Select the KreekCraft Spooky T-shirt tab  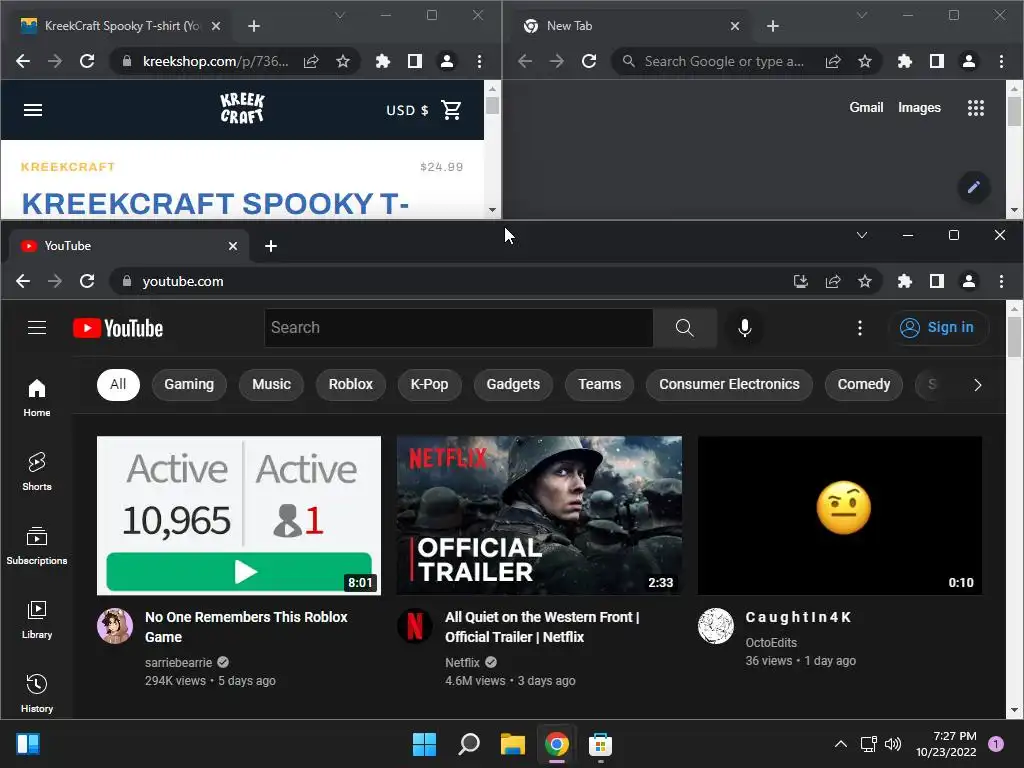pos(121,26)
